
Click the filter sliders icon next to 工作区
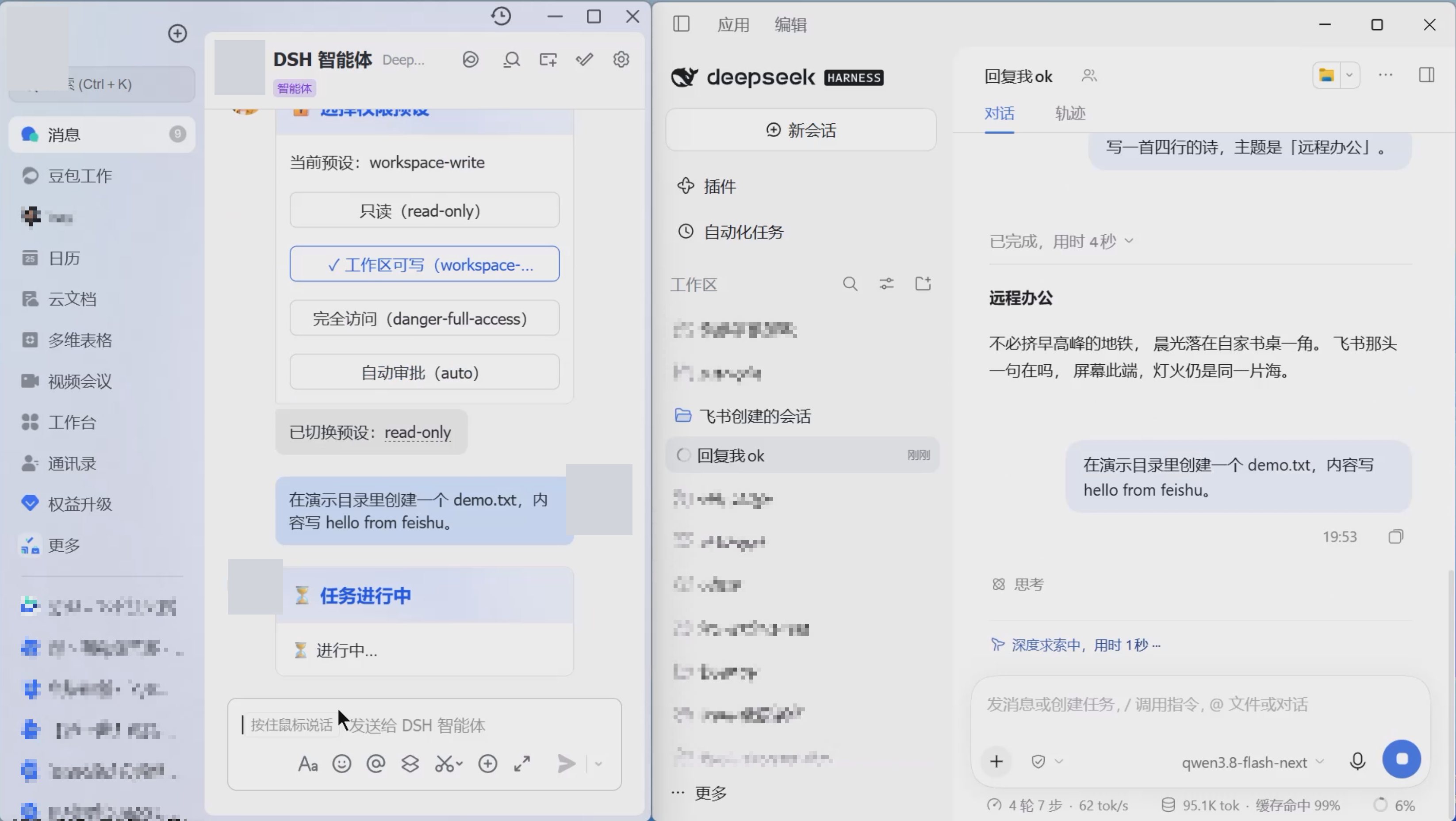886,284
